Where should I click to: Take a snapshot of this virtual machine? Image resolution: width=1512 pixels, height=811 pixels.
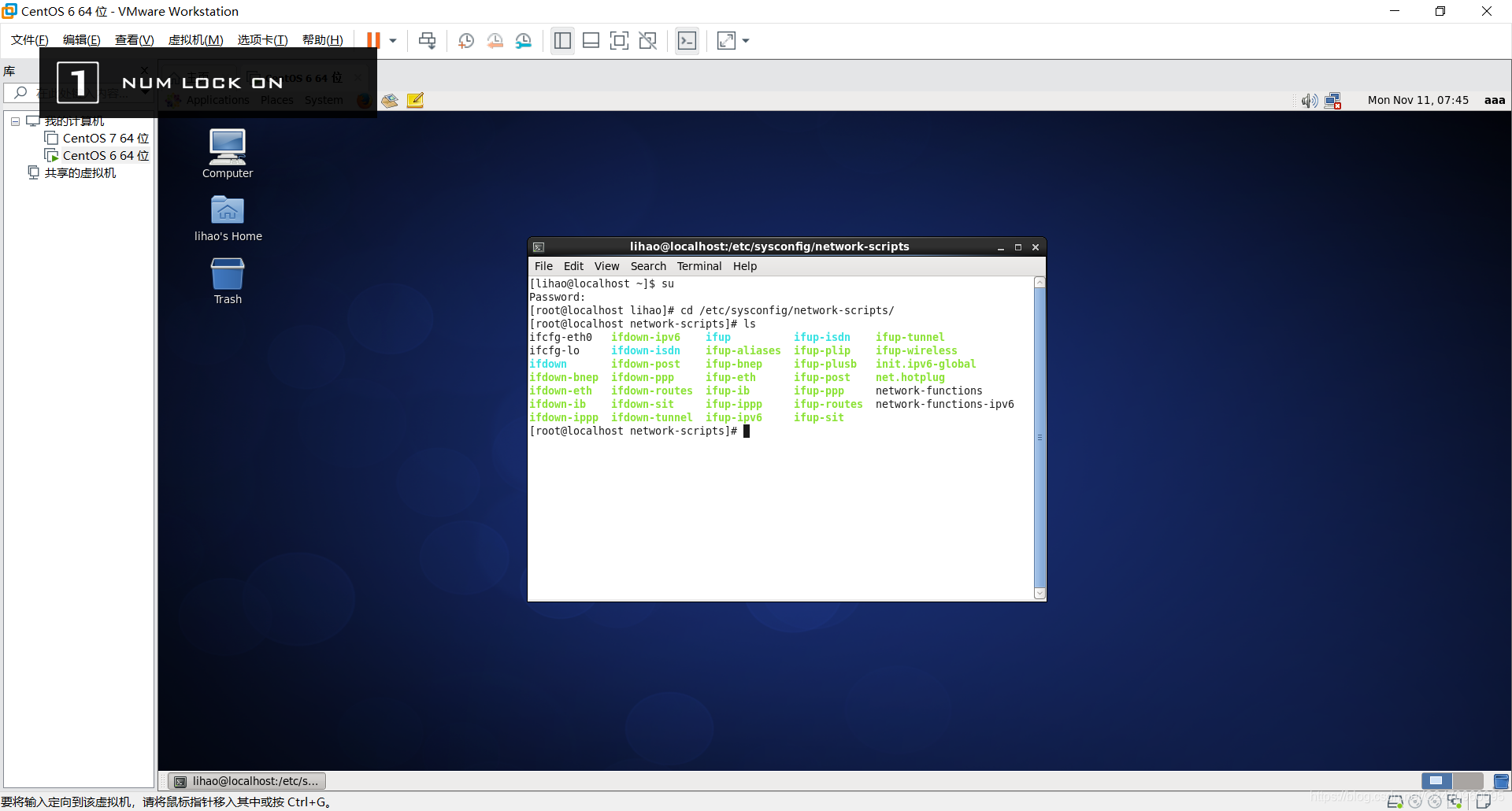466,40
